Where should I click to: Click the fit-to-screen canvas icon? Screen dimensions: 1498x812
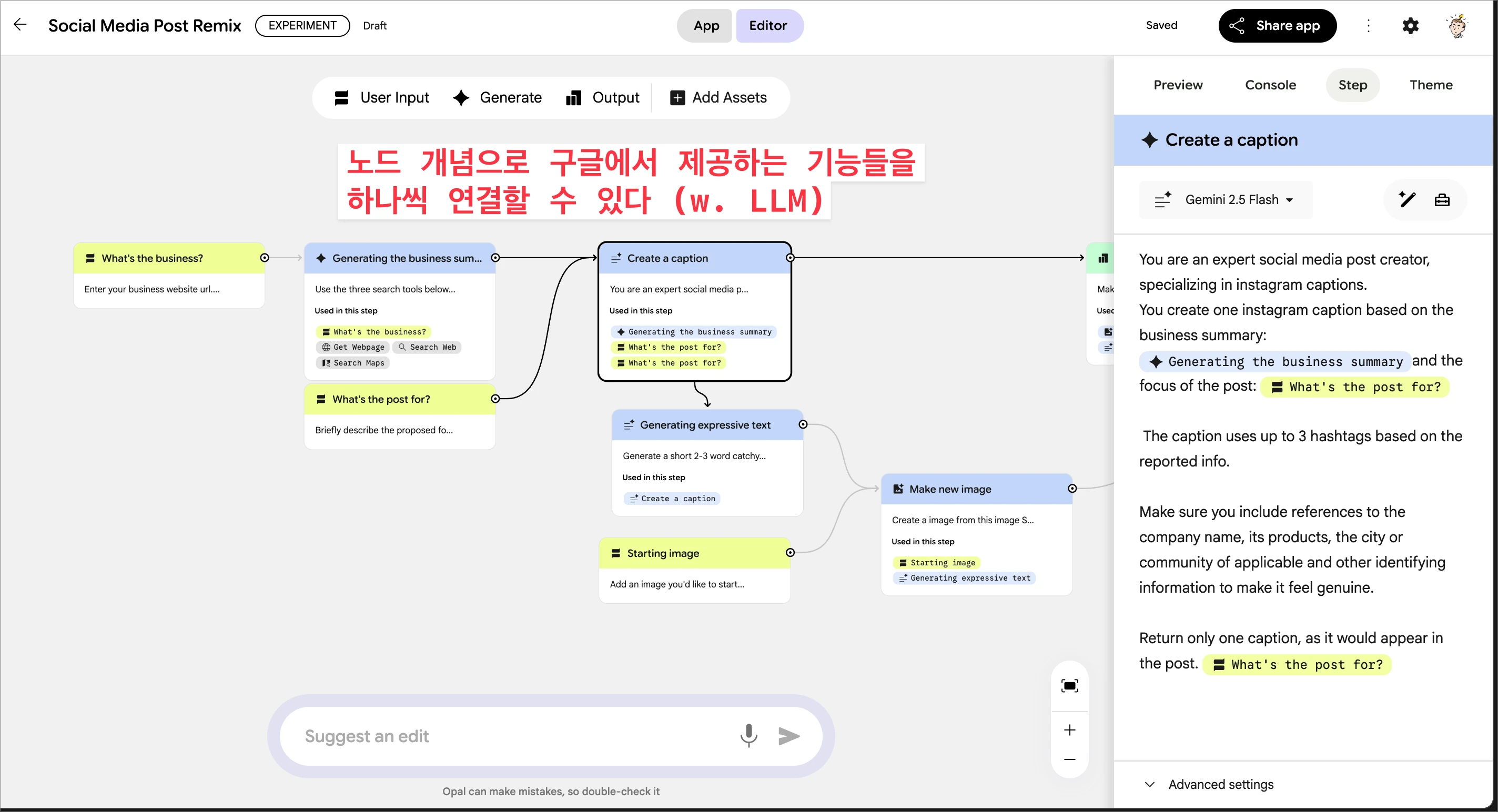click(1069, 686)
